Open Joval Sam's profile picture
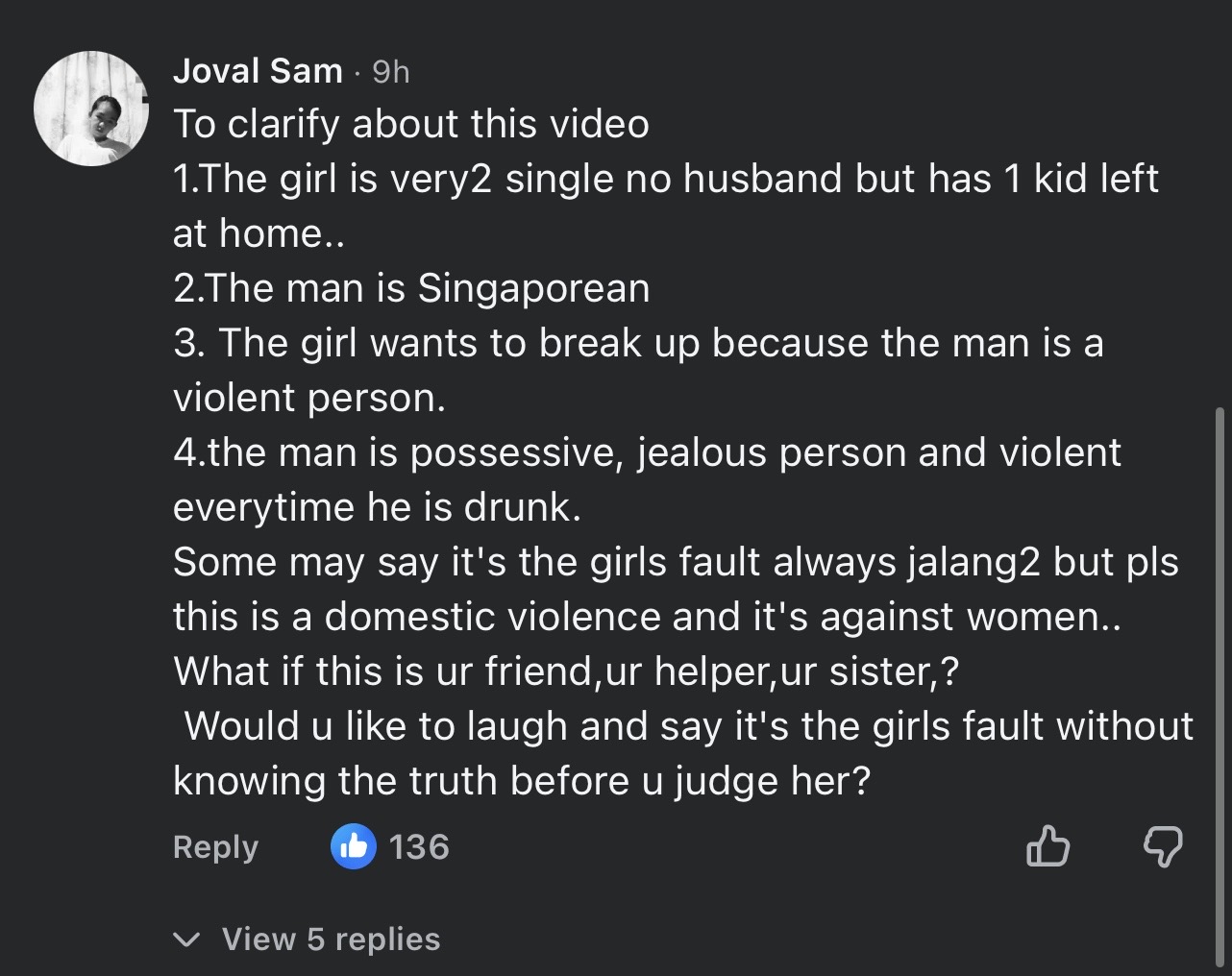 click(x=91, y=108)
